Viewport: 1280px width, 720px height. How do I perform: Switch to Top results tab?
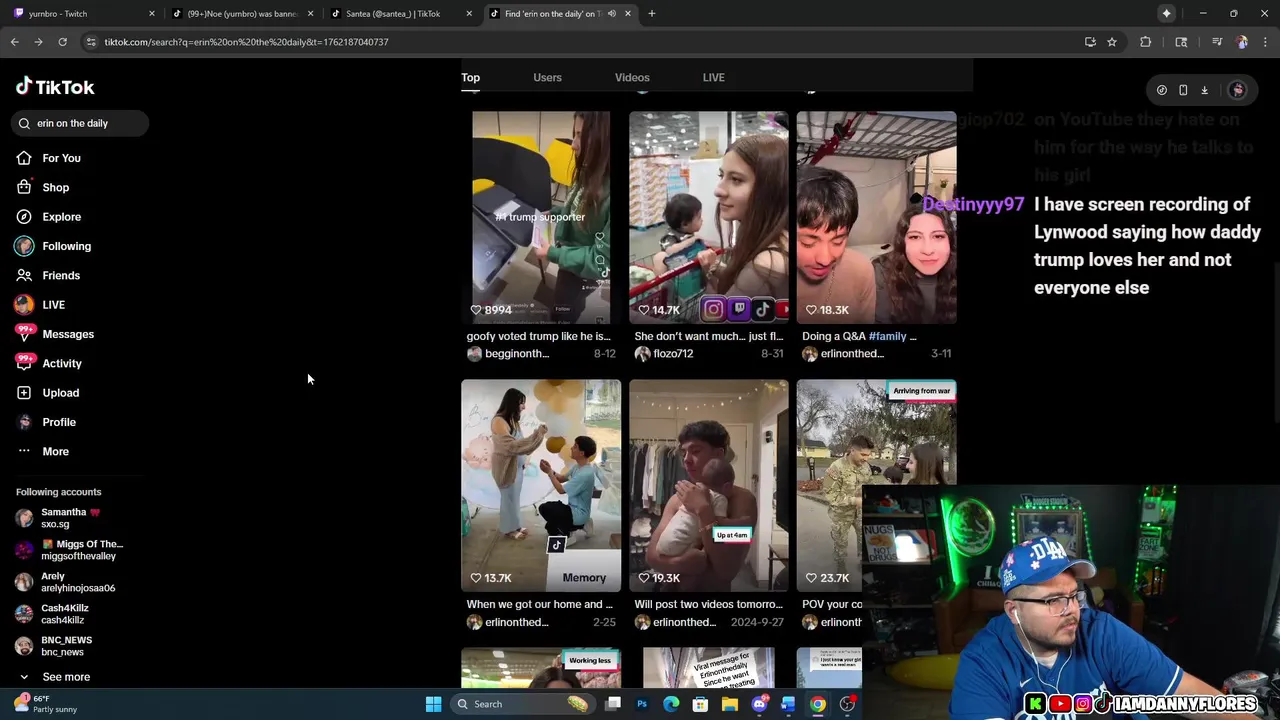click(470, 77)
